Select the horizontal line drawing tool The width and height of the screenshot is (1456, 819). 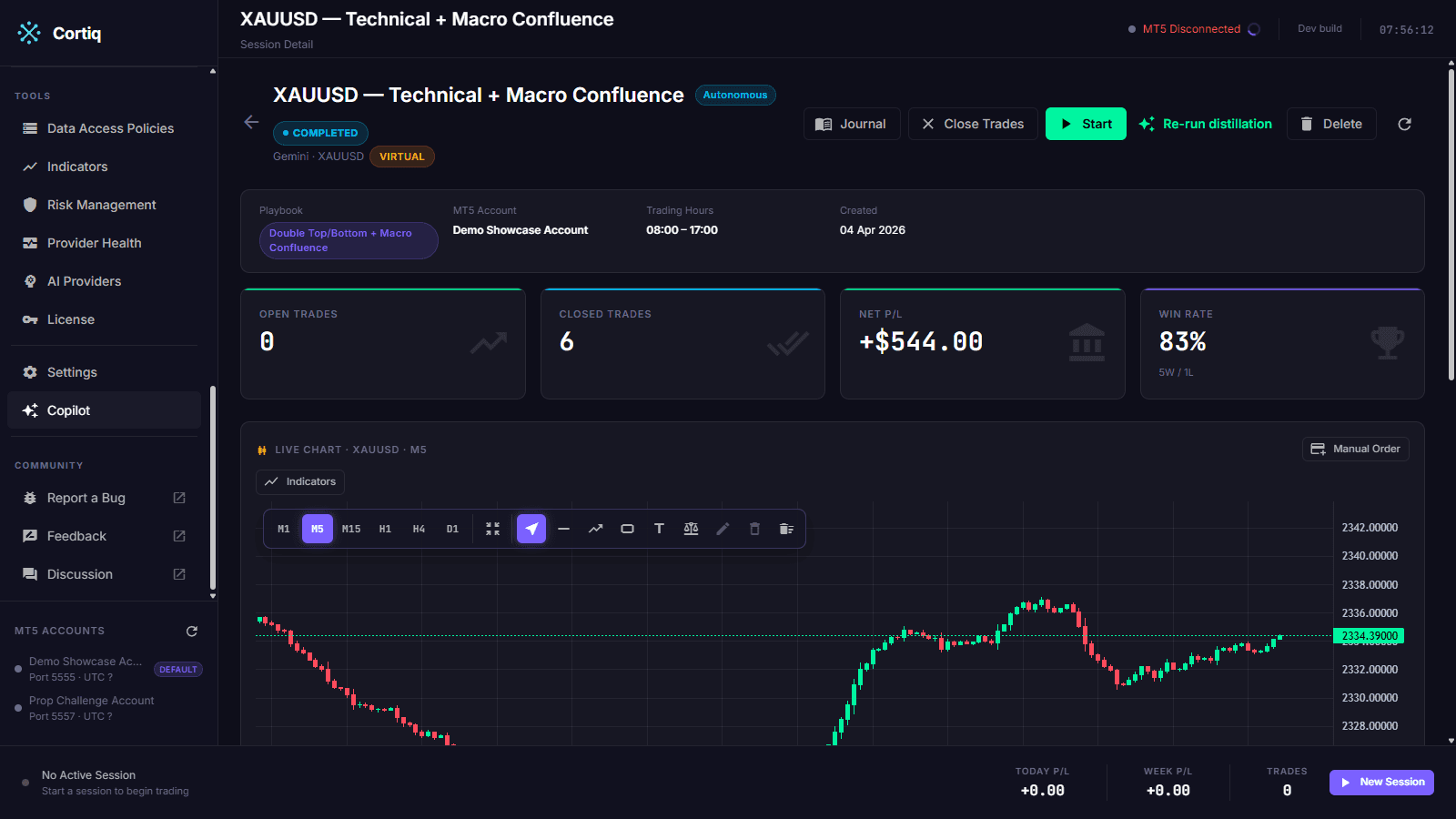point(564,529)
